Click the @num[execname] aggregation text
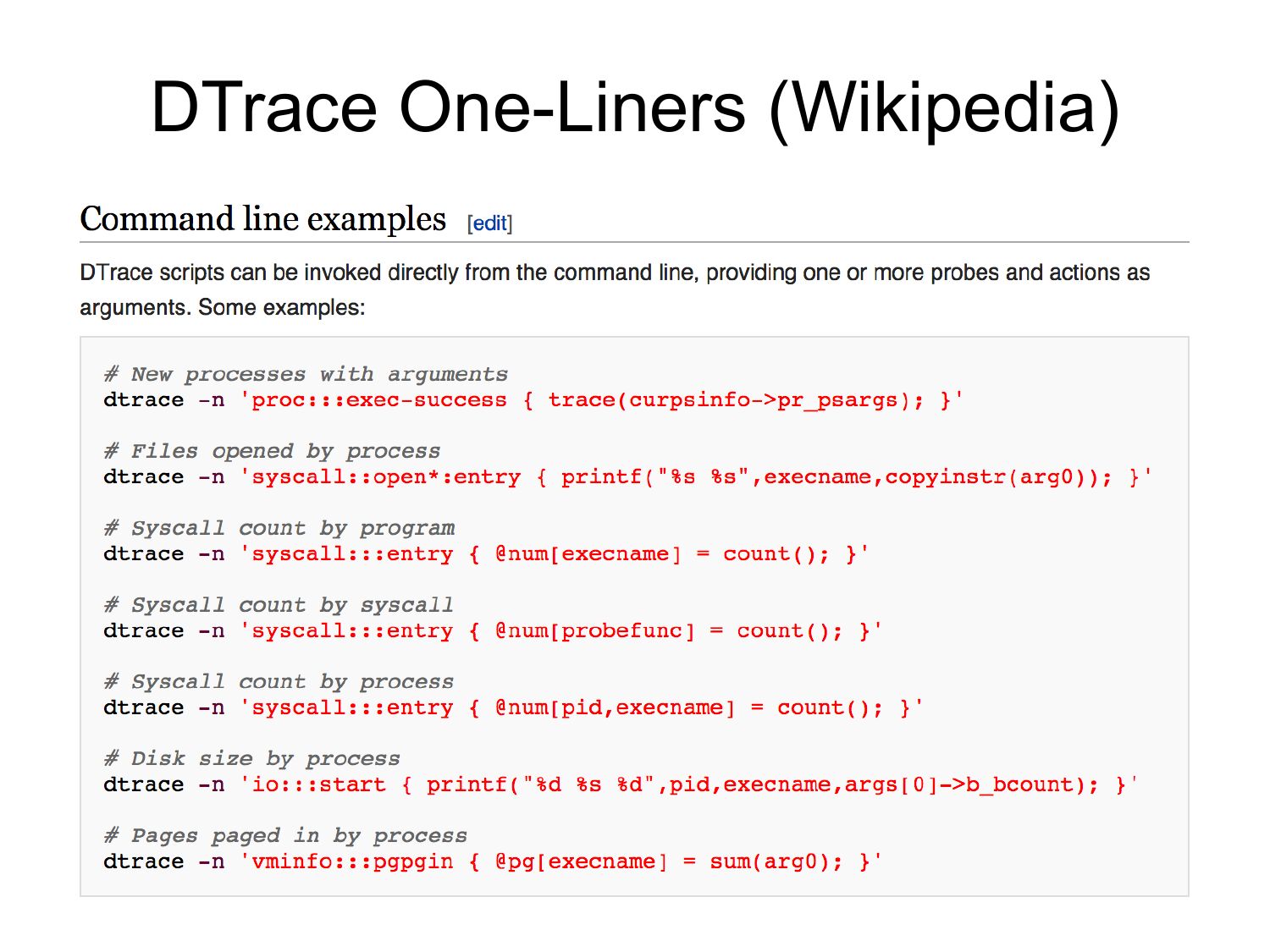 tap(588, 554)
